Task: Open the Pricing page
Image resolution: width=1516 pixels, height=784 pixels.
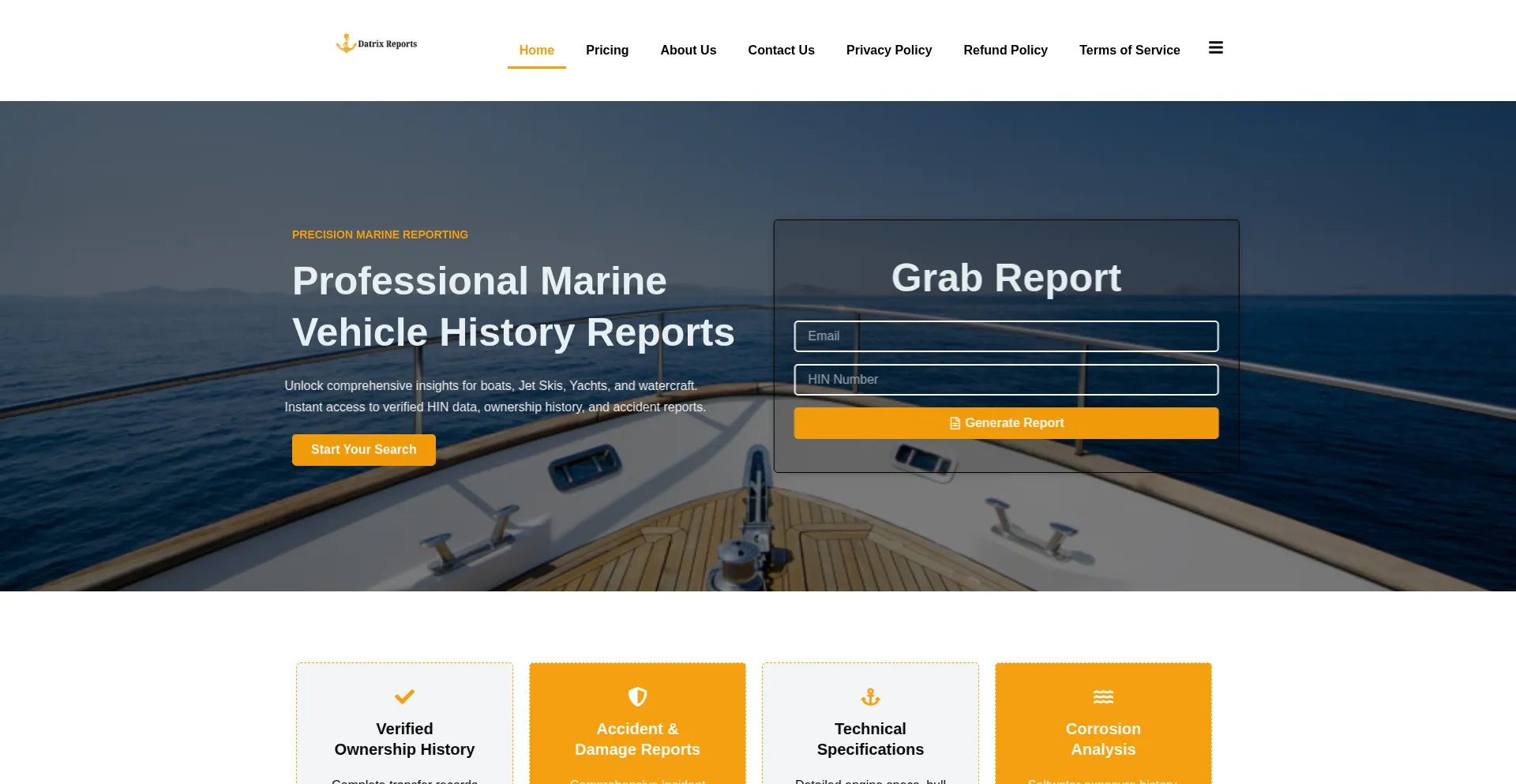Action: point(607,50)
